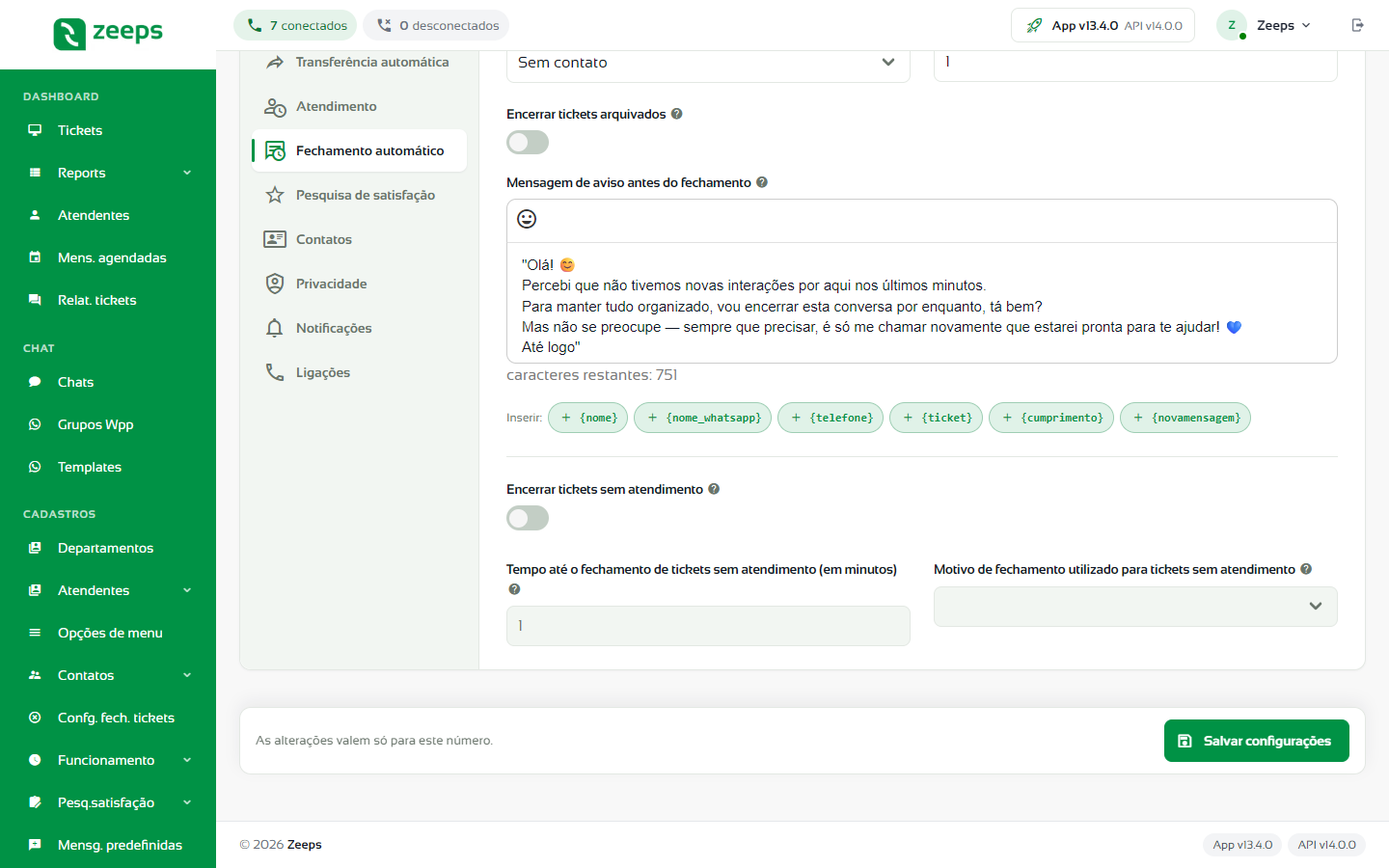This screenshot has height=868, width=1389.
Task: Click the minutes field for tickets sem atendimento
Action: click(708, 626)
